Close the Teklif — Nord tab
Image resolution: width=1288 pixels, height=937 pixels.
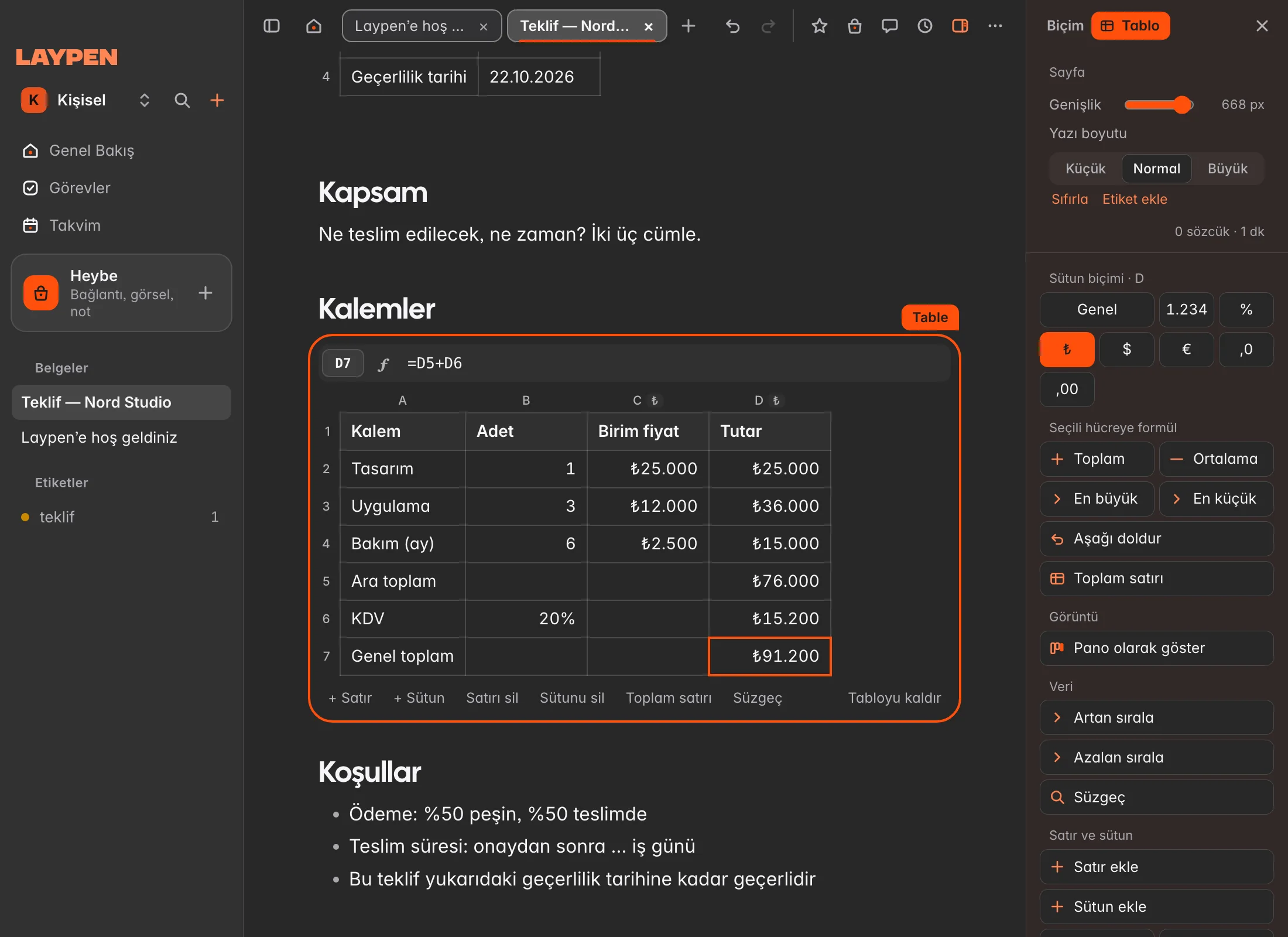point(649,26)
